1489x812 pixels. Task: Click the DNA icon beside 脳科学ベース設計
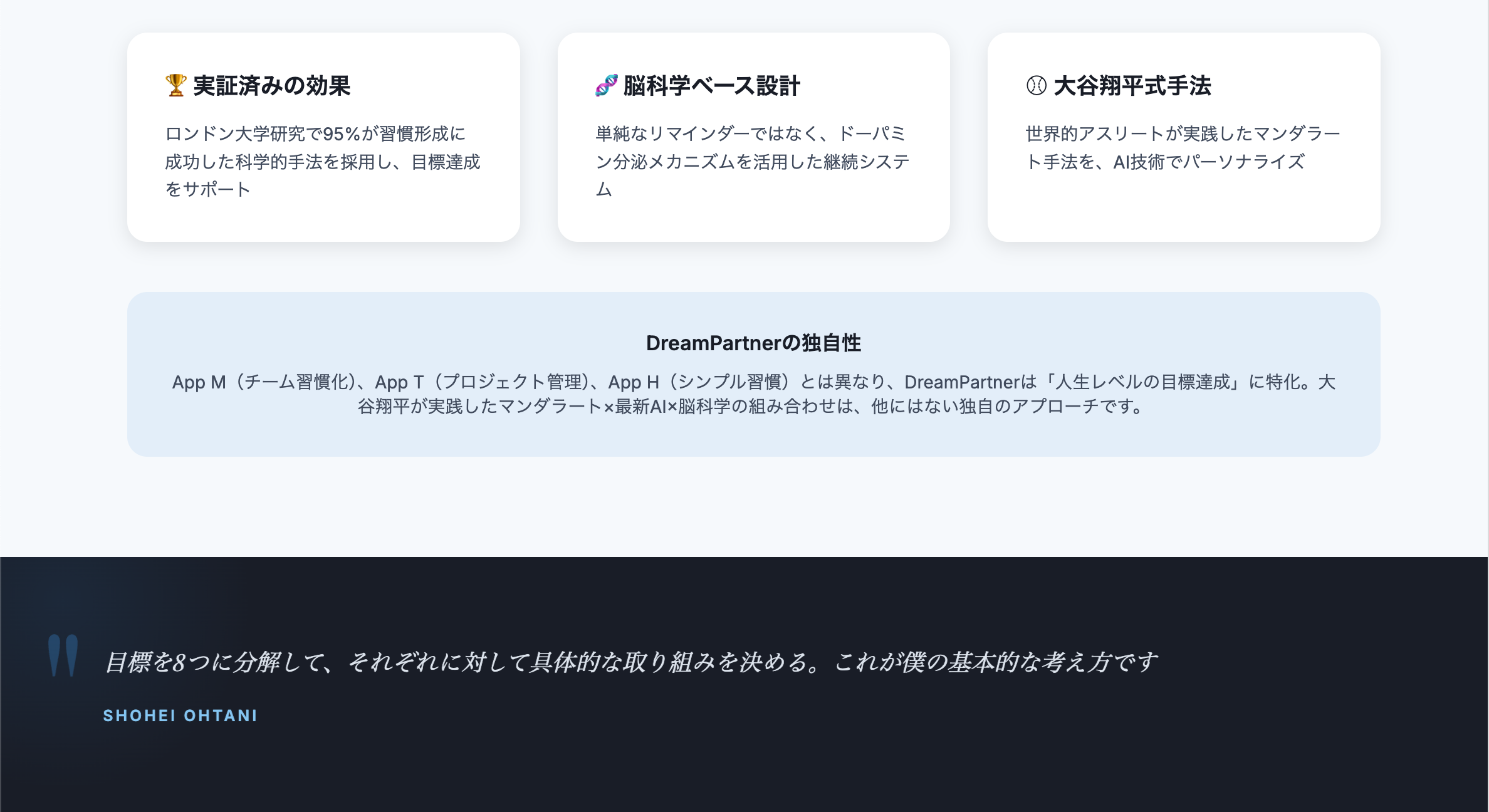tap(606, 85)
